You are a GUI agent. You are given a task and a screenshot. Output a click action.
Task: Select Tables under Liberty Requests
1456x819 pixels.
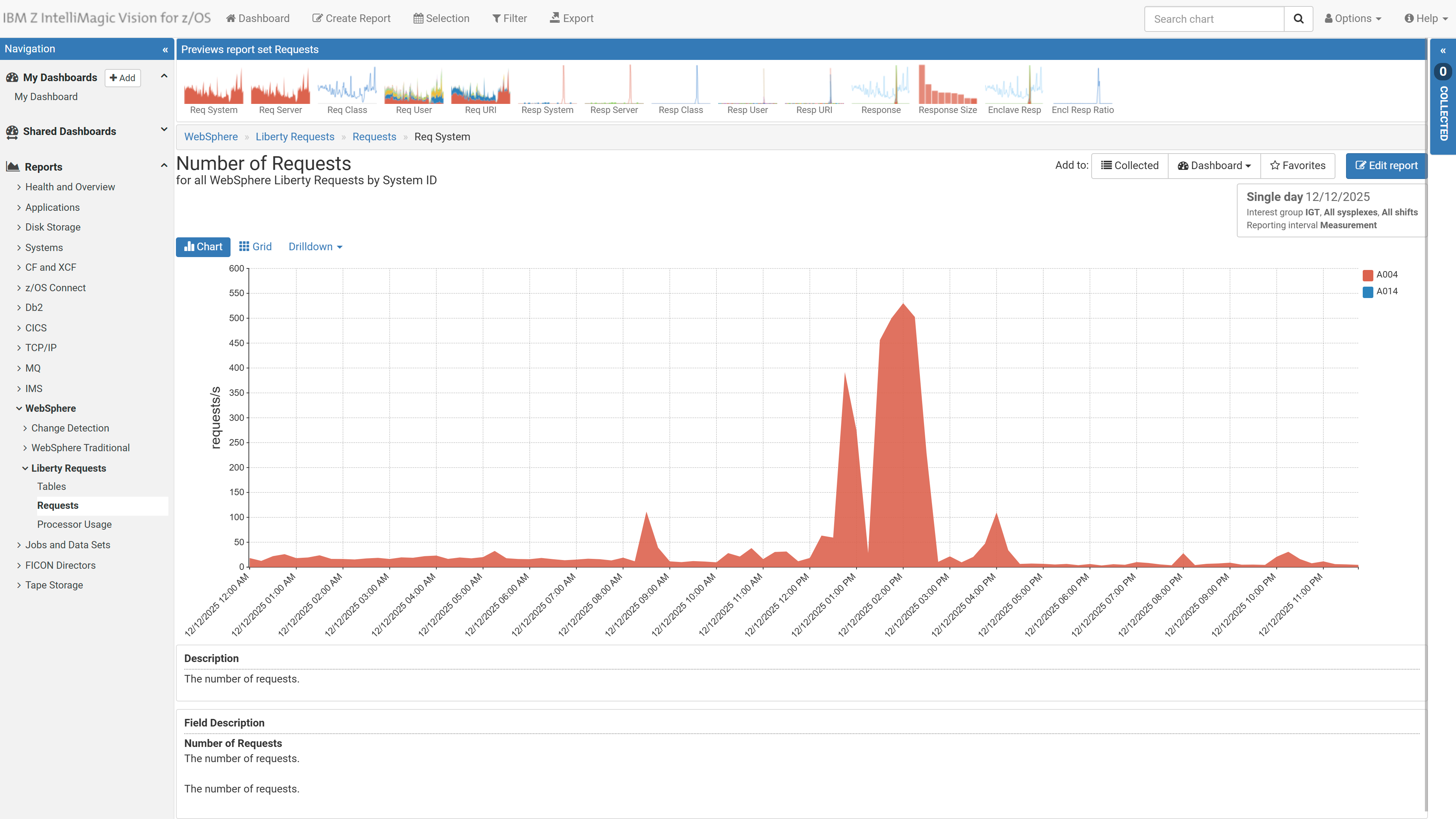tap(52, 486)
